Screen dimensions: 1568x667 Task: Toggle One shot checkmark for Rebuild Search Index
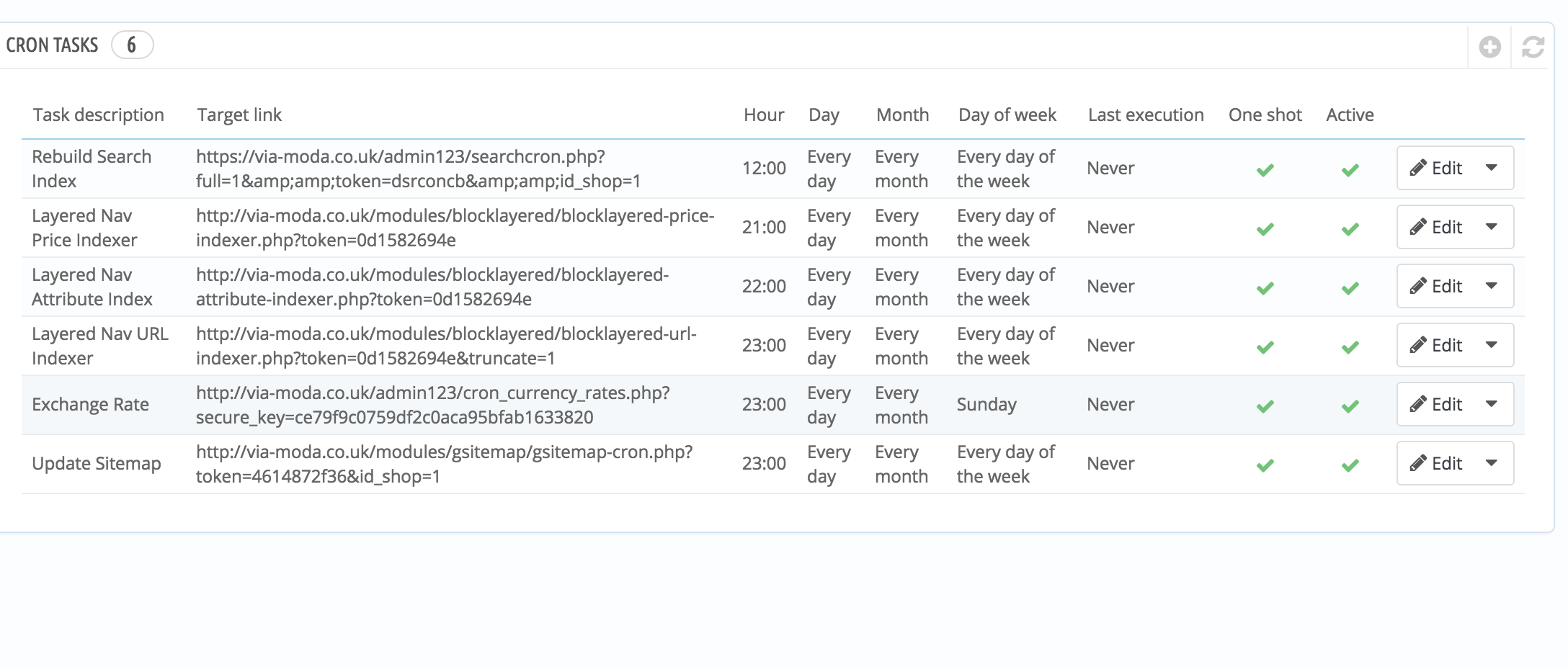click(1265, 170)
